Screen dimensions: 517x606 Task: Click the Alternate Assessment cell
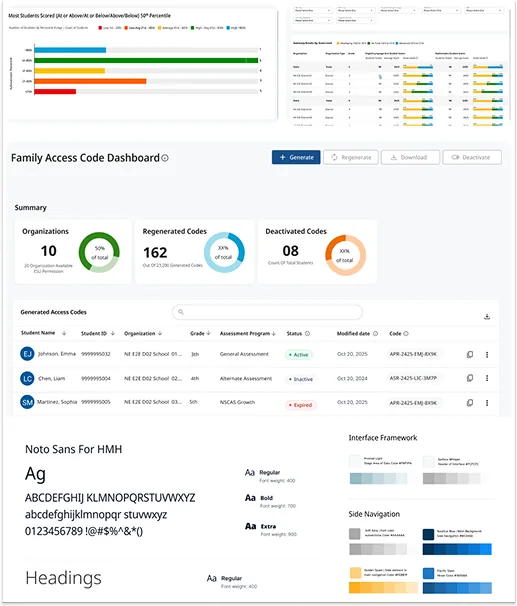pyautogui.click(x=246, y=378)
